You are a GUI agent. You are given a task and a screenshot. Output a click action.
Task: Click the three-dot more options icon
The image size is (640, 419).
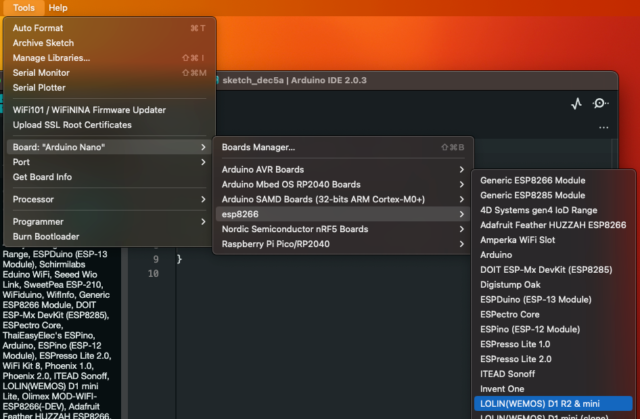point(603,128)
